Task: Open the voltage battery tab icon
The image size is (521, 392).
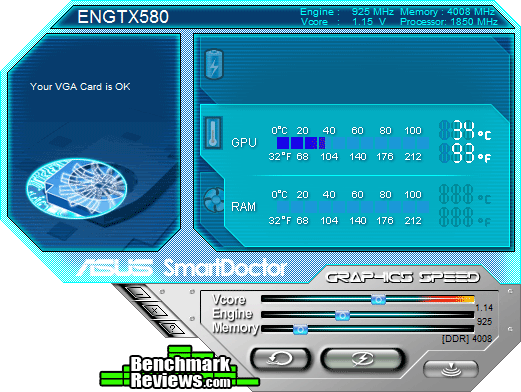Action: click(214, 64)
